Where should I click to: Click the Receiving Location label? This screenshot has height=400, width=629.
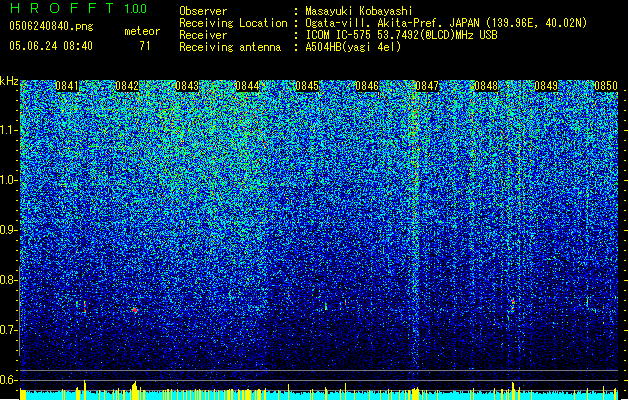tap(233, 23)
